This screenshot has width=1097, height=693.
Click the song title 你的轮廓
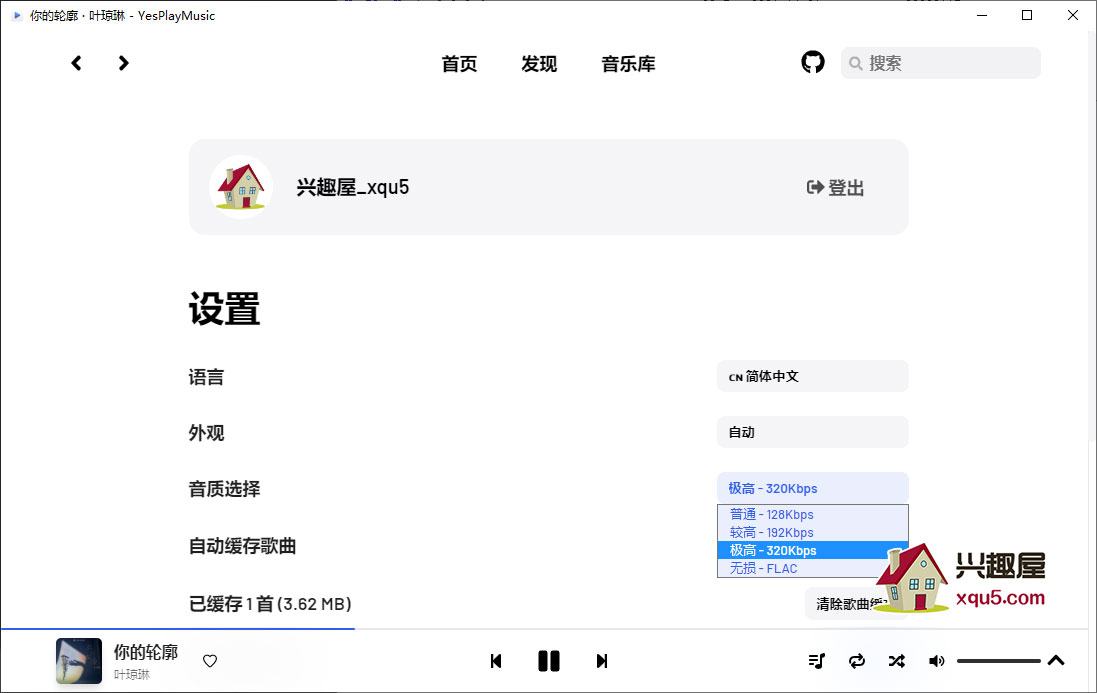point(146,652)
